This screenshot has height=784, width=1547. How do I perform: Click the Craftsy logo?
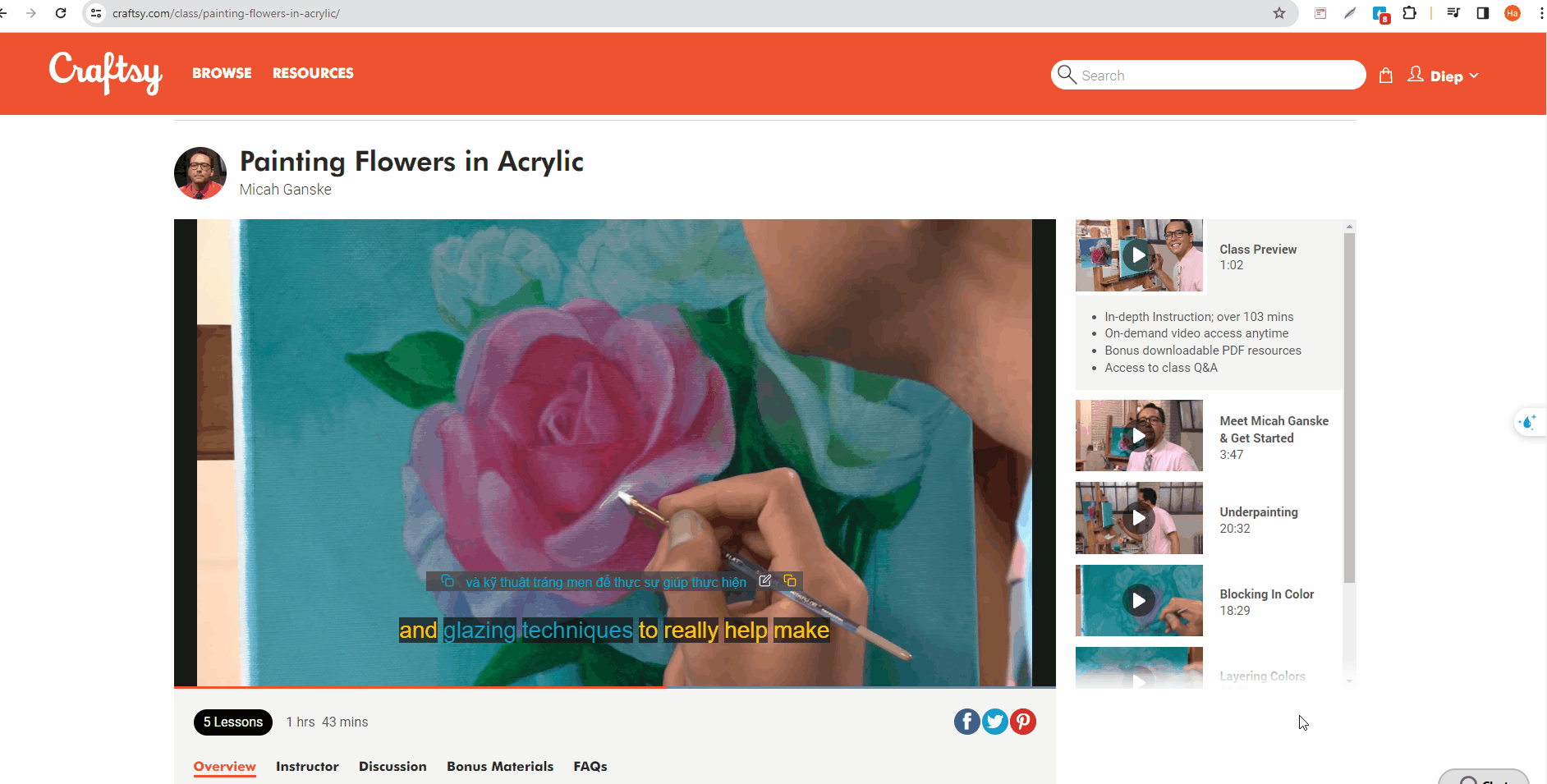pyautogui.click(x=105, y=72)
